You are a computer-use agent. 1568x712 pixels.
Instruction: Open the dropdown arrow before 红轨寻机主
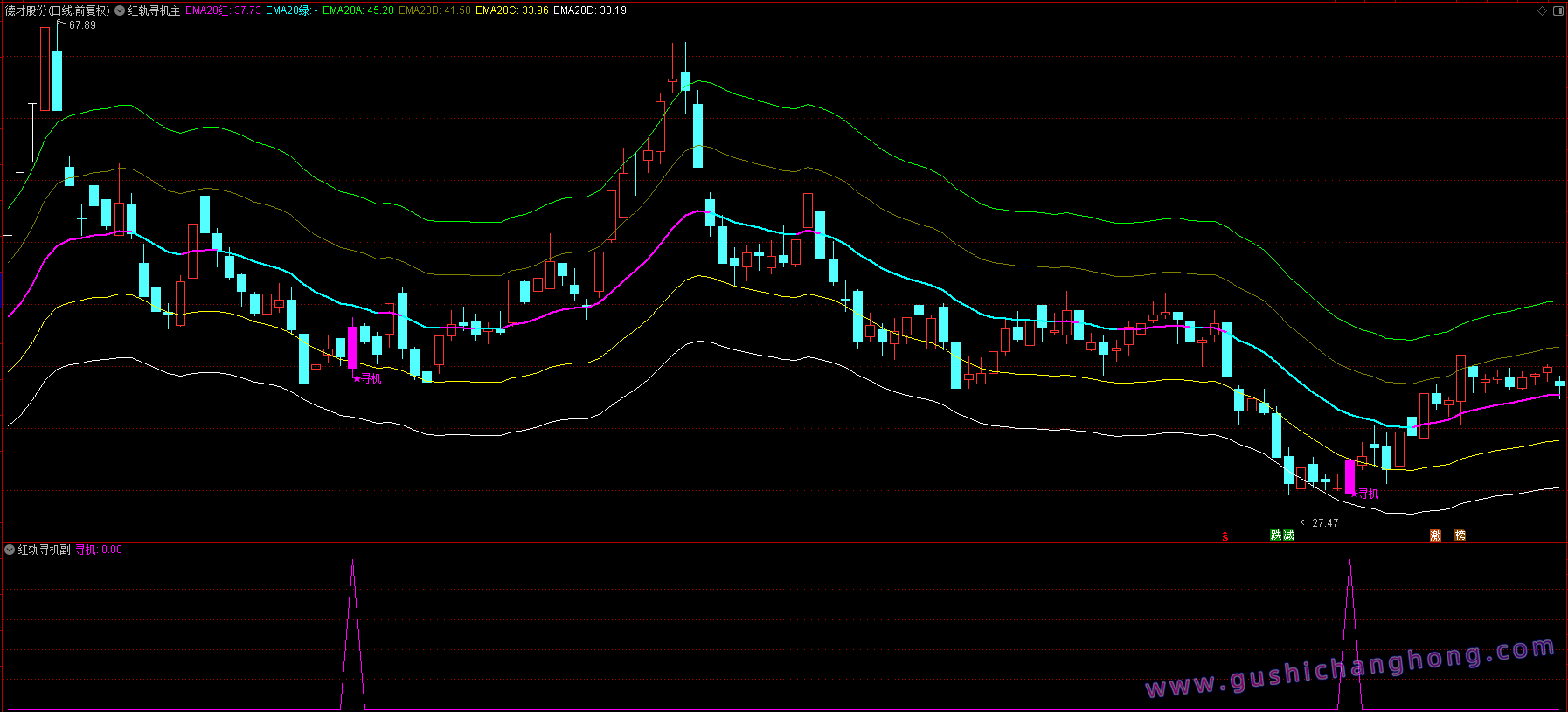(120, 11)
